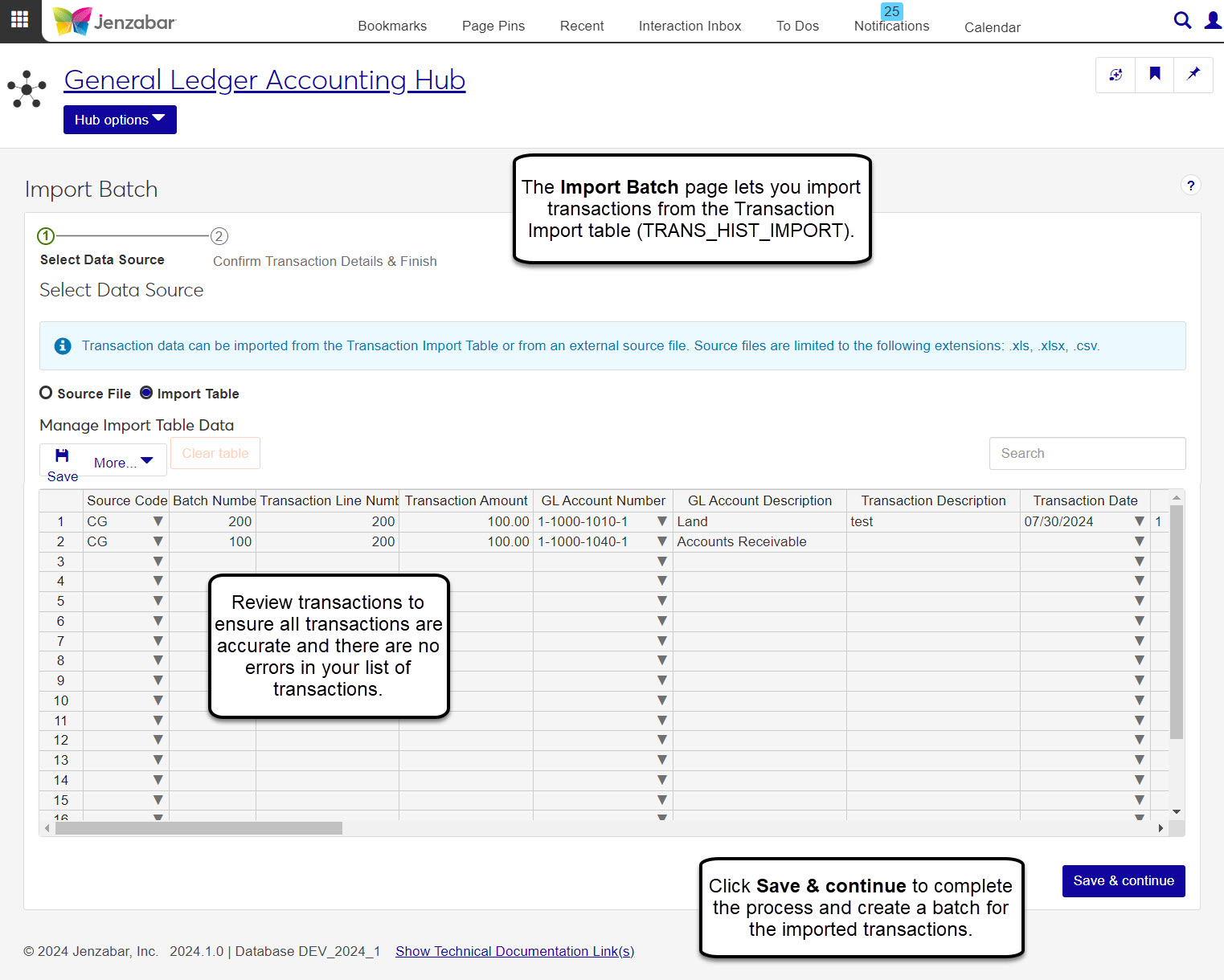1224x980 pixels.
Task: Click the search magnifier icon
Action: tap(1181, 20)
